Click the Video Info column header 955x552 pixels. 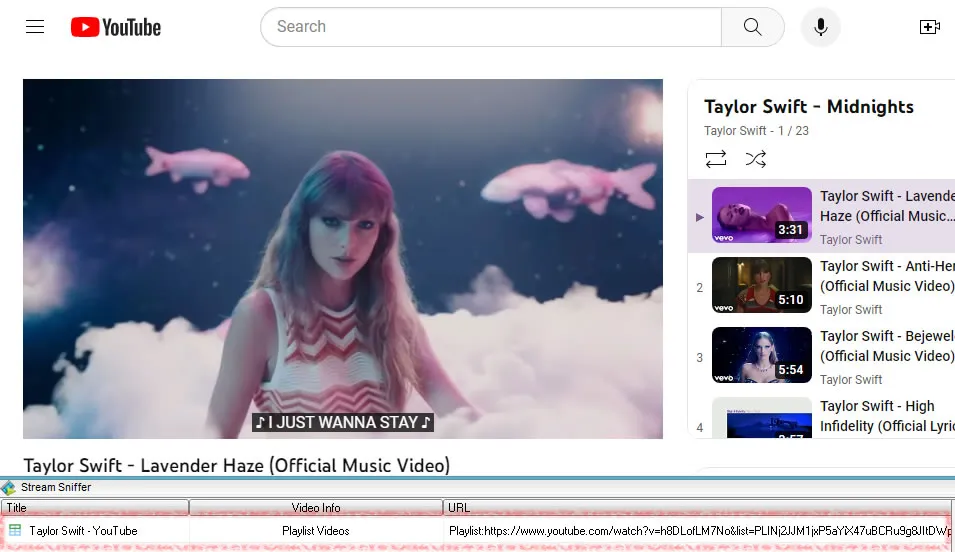click(316, 508)
